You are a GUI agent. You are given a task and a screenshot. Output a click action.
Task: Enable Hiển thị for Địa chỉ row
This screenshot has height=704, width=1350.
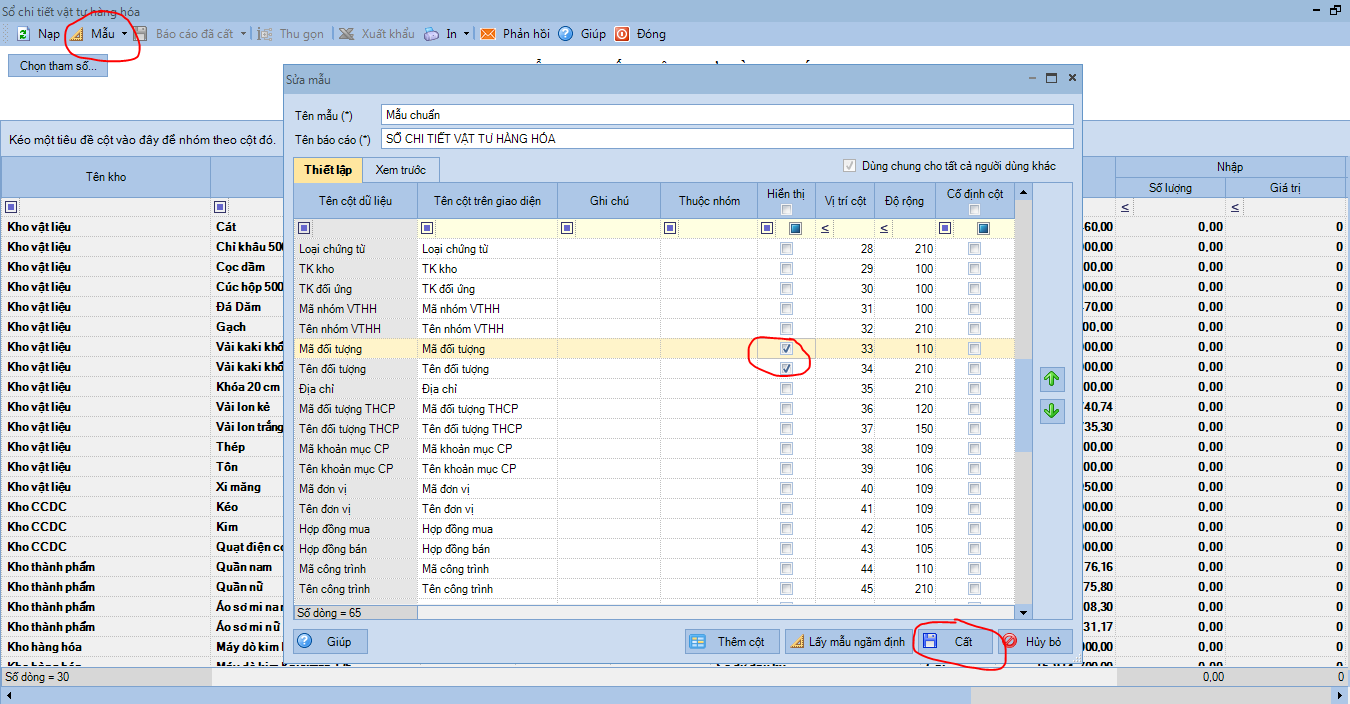[x=787, y=389]
